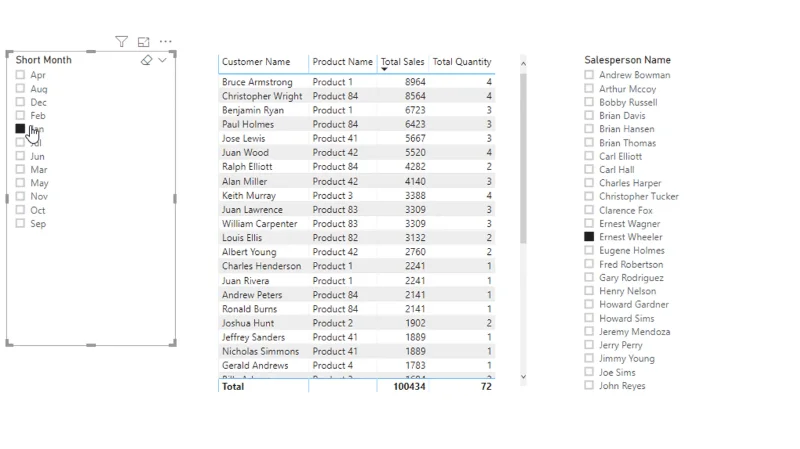Click the table vertical scrollbar thumb
Screen dimensions: 800x449
[x=523, y=158]
